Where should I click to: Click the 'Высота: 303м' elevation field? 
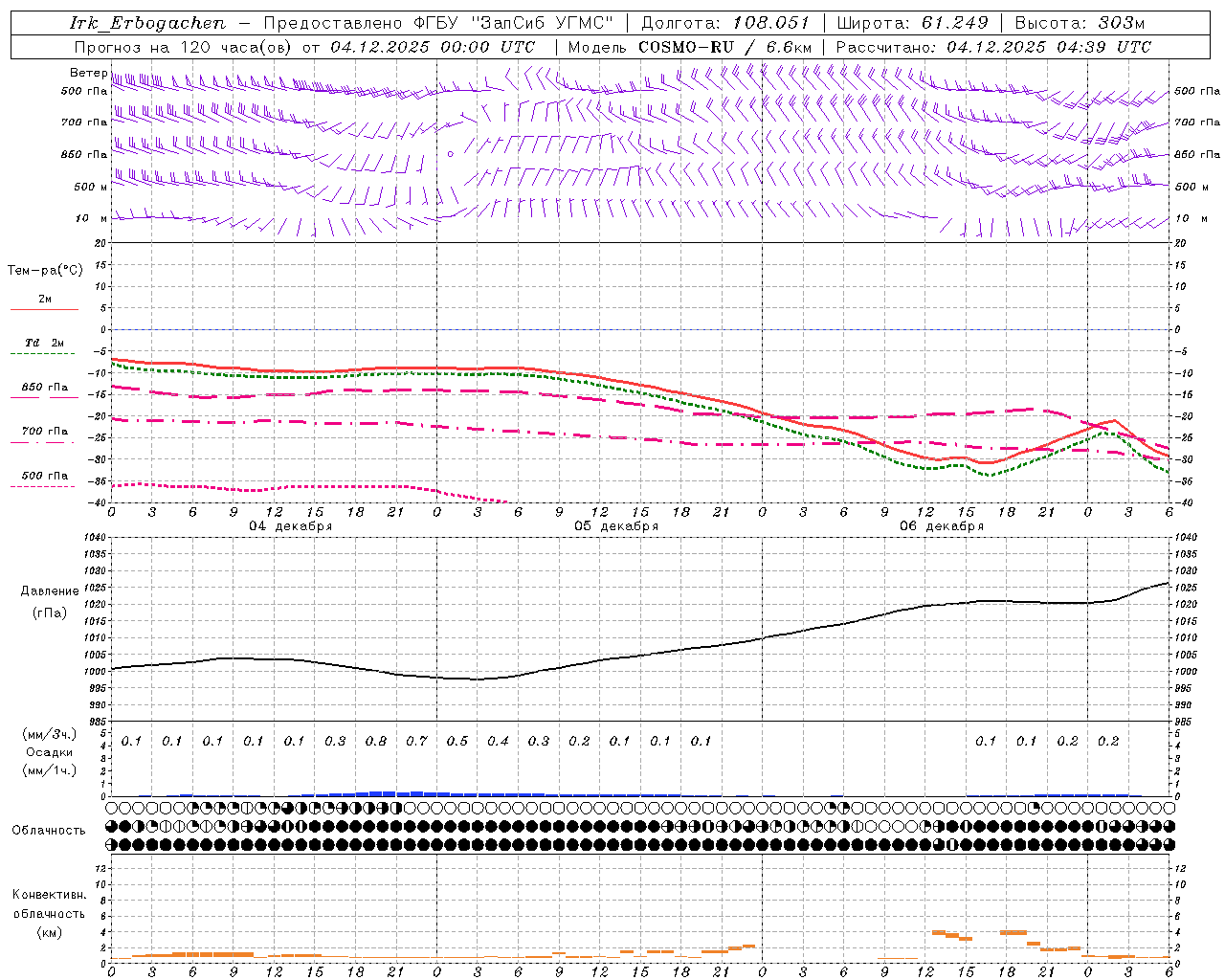pos(1080,23)
